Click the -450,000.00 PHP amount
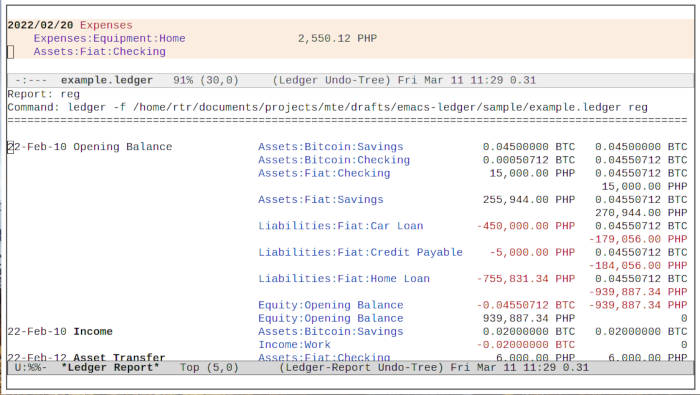 pyautogui.click(x=525, y=226)
